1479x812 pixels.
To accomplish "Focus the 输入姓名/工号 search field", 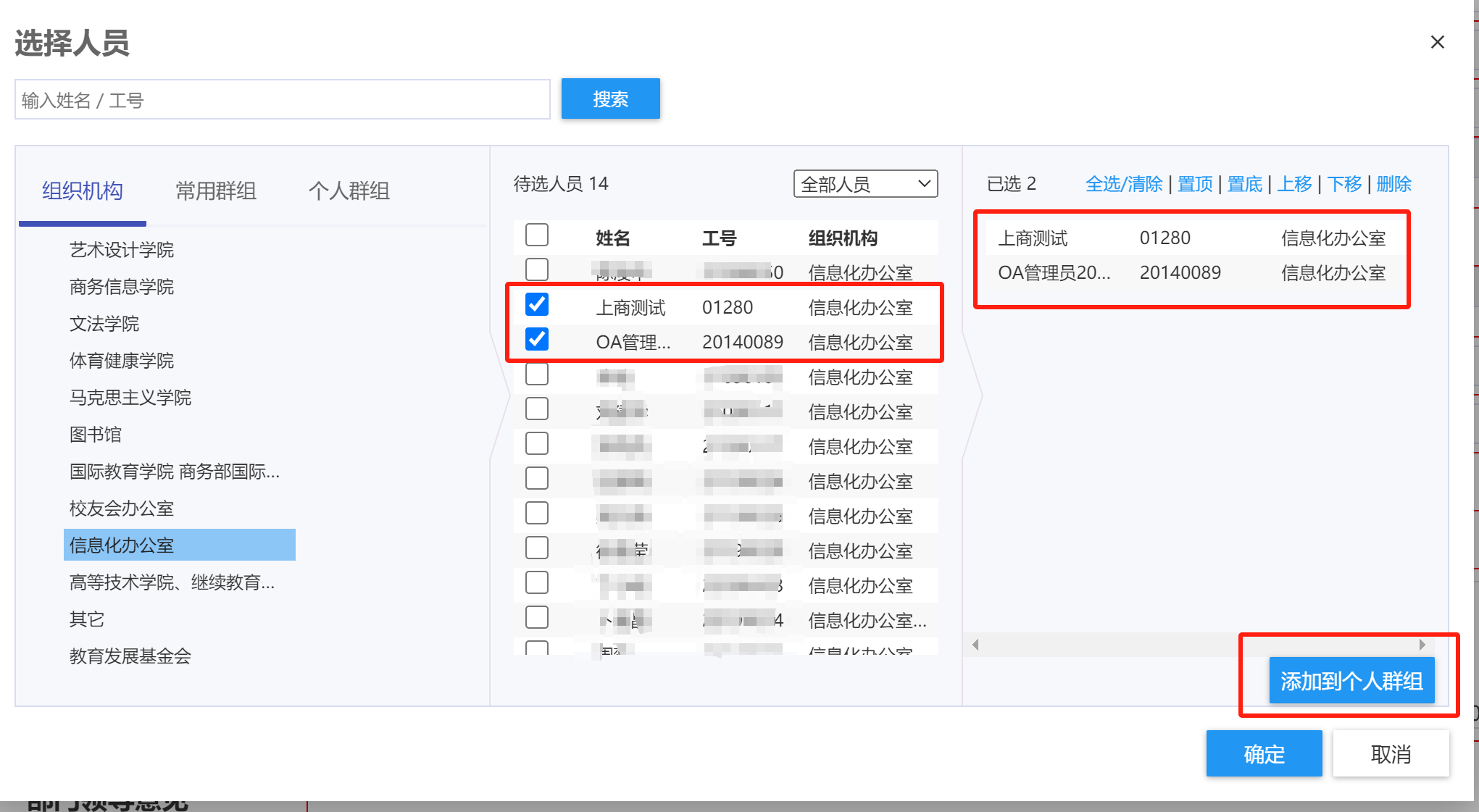I will (x=283, y=100).
